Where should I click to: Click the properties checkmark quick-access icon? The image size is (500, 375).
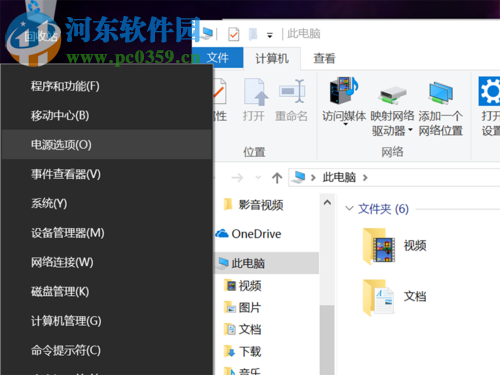(x=233, y=34)
